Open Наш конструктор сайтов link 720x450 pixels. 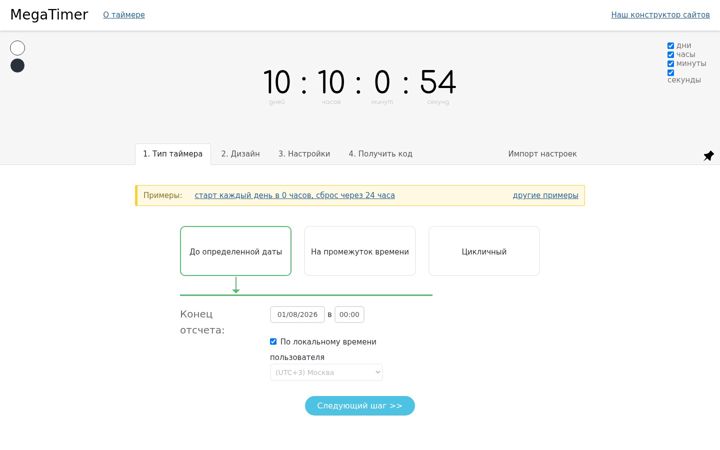[x=660, y=15]
